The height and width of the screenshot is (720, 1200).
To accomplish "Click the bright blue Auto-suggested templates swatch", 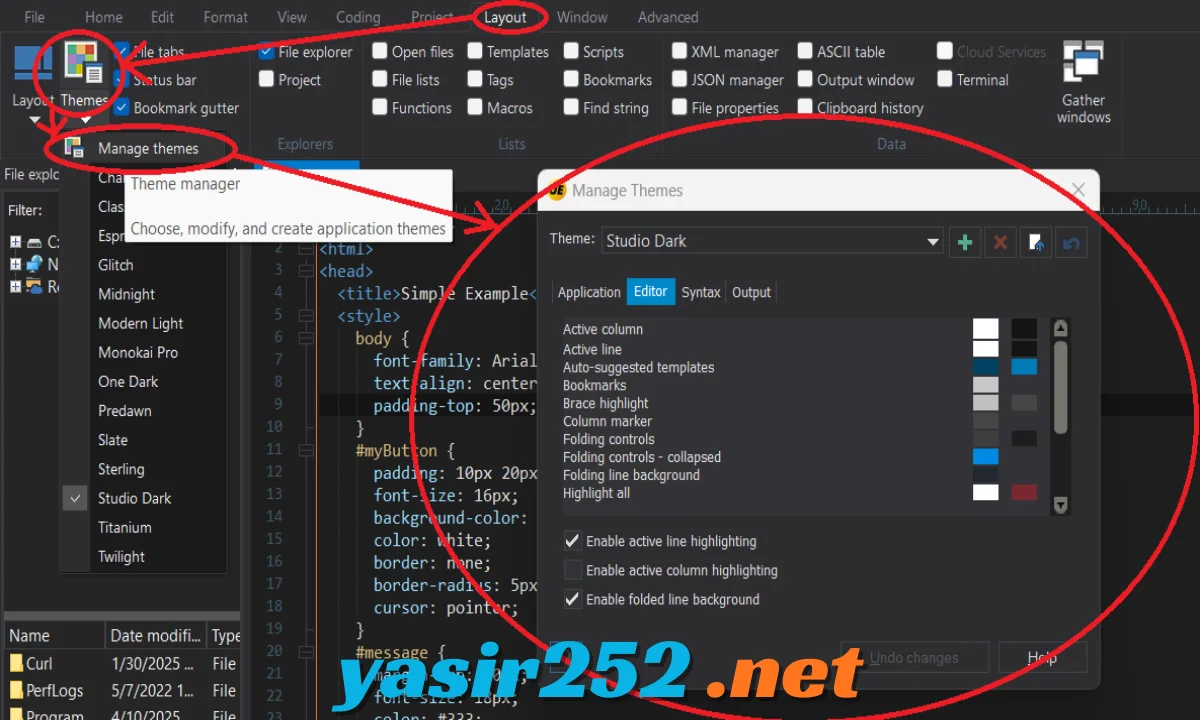I will pos(1024,366).
